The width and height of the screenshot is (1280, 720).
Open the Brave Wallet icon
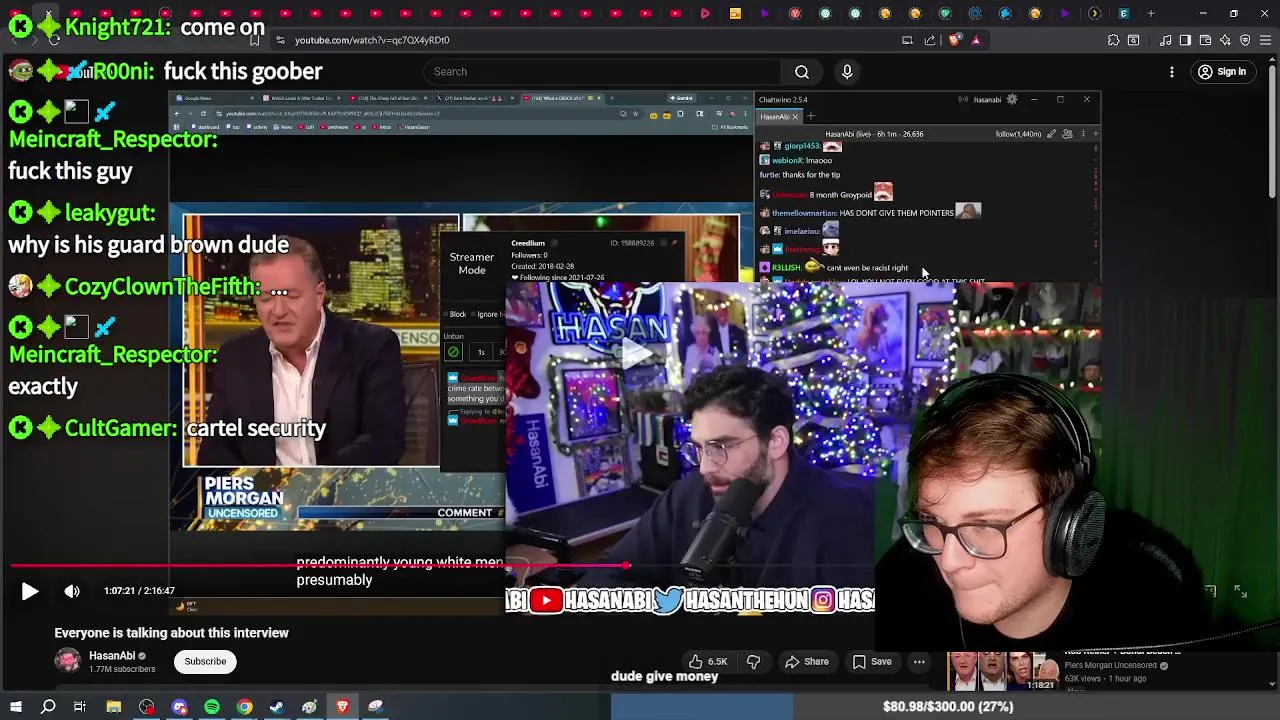(1205, 40)
